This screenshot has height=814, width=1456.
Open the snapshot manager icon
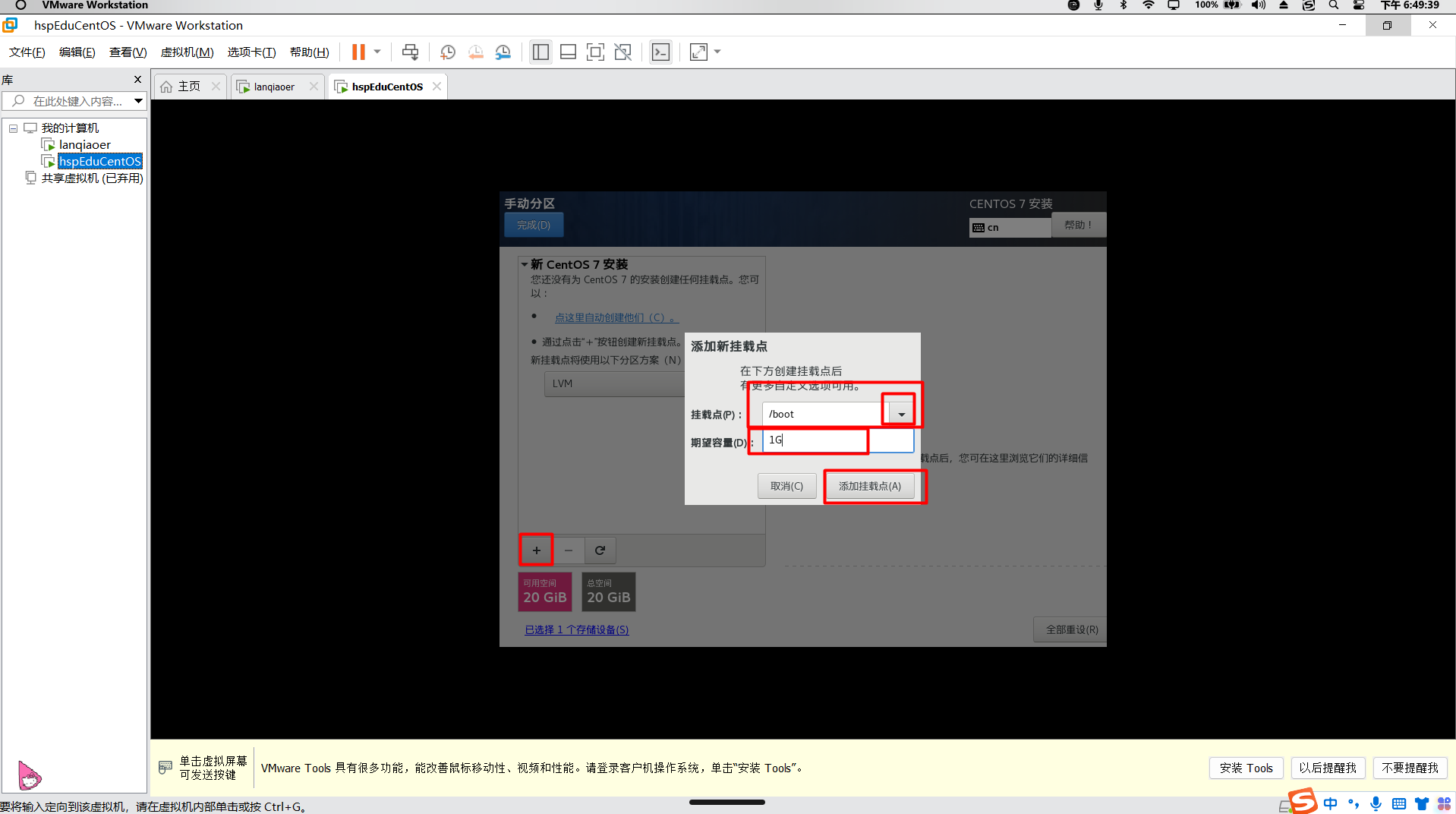pos(503,52)
